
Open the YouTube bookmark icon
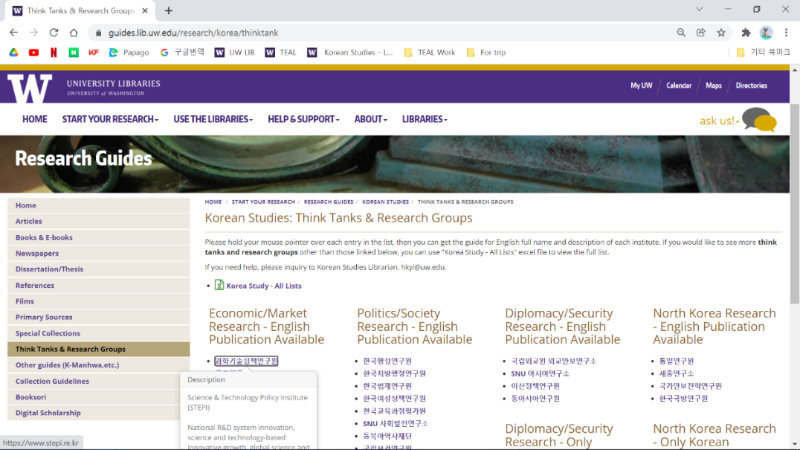point(34,52)
